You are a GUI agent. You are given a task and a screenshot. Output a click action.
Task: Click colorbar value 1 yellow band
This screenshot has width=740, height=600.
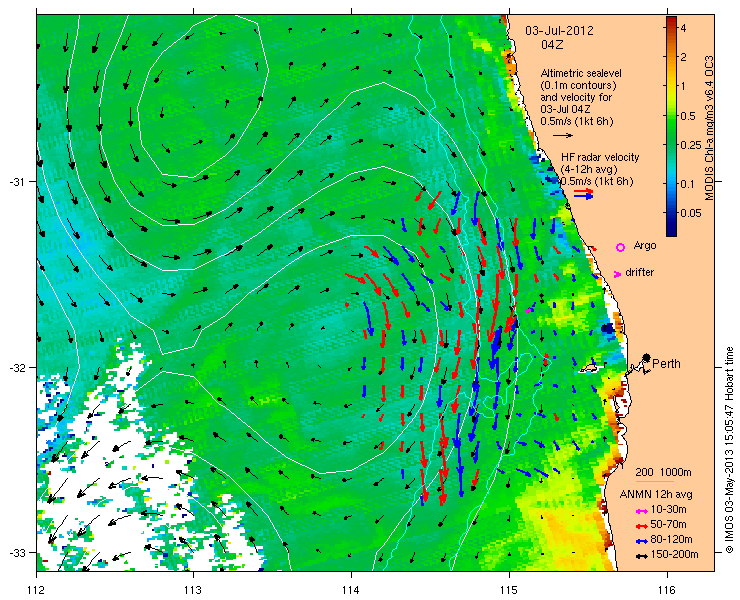(x=671, y=86)
